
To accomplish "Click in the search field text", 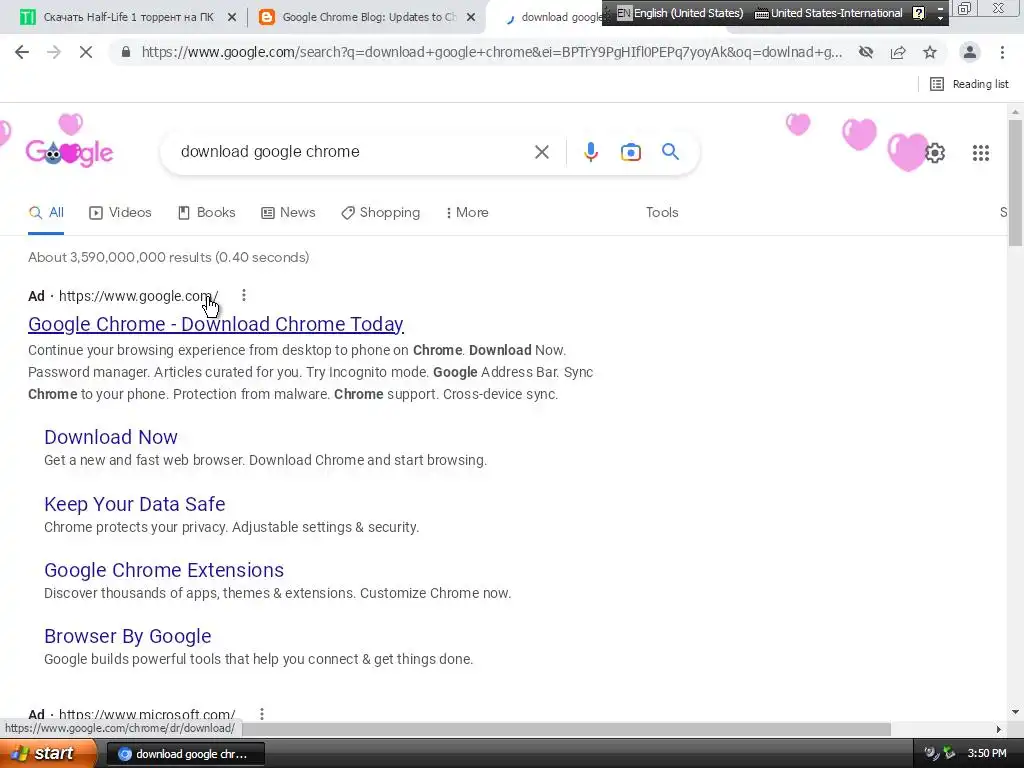I will (x=270, y=152).
